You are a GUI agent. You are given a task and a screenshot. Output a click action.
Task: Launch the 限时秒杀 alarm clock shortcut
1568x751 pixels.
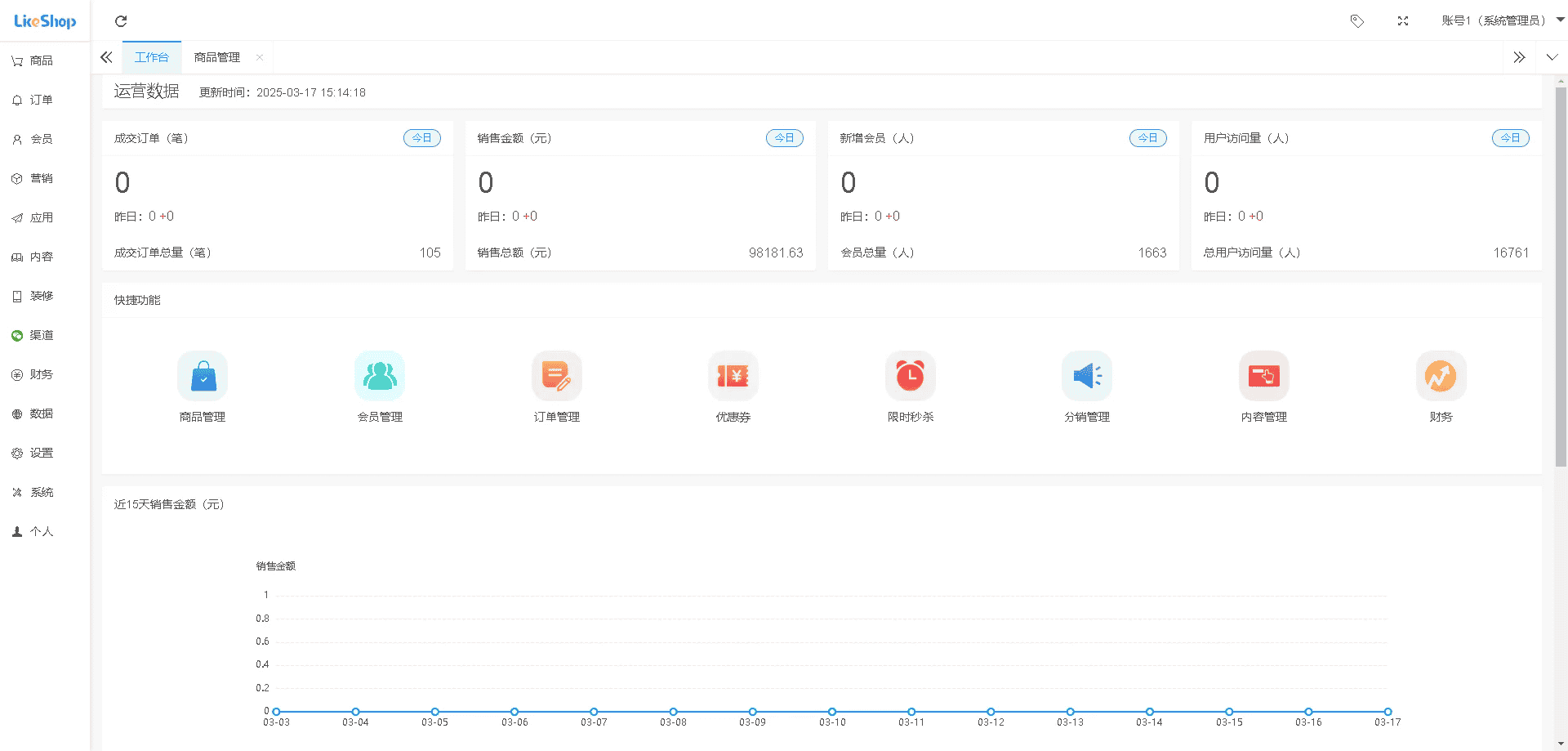point(911,376)
